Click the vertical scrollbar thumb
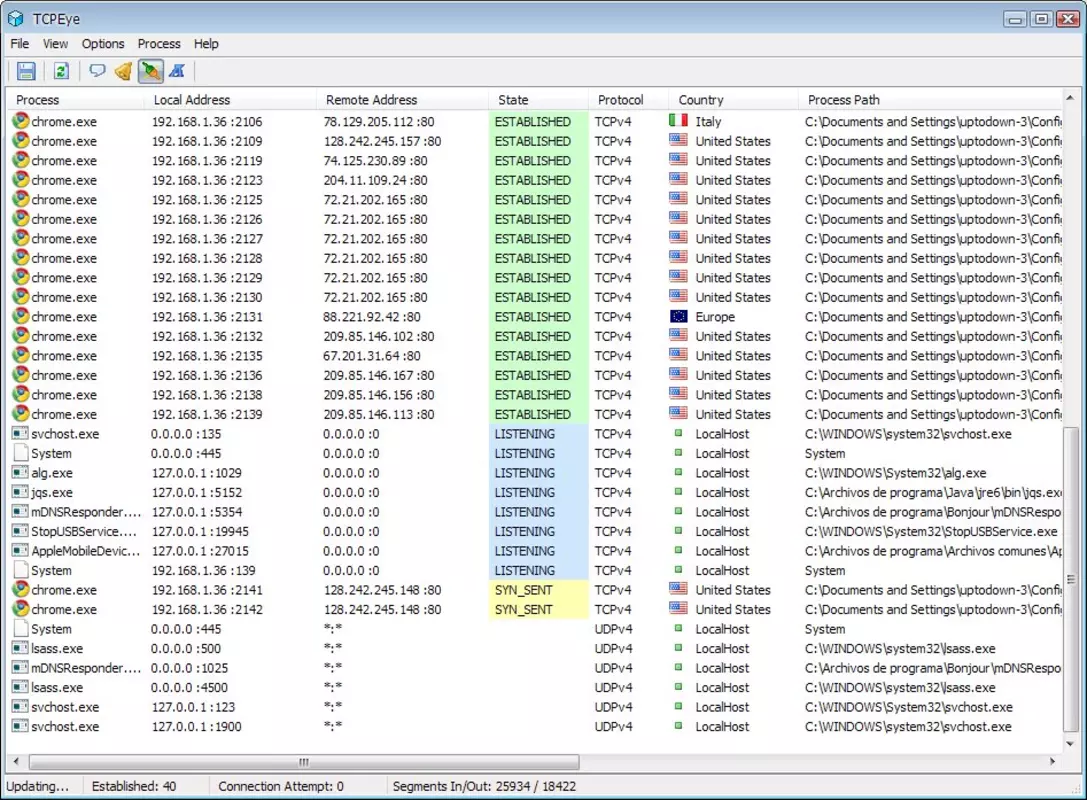 [1070, 579]
